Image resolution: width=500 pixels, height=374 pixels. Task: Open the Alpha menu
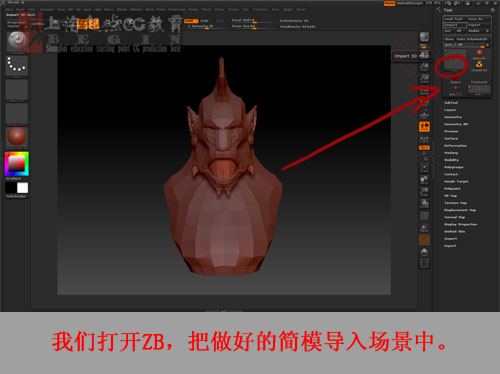coord(9,9)
